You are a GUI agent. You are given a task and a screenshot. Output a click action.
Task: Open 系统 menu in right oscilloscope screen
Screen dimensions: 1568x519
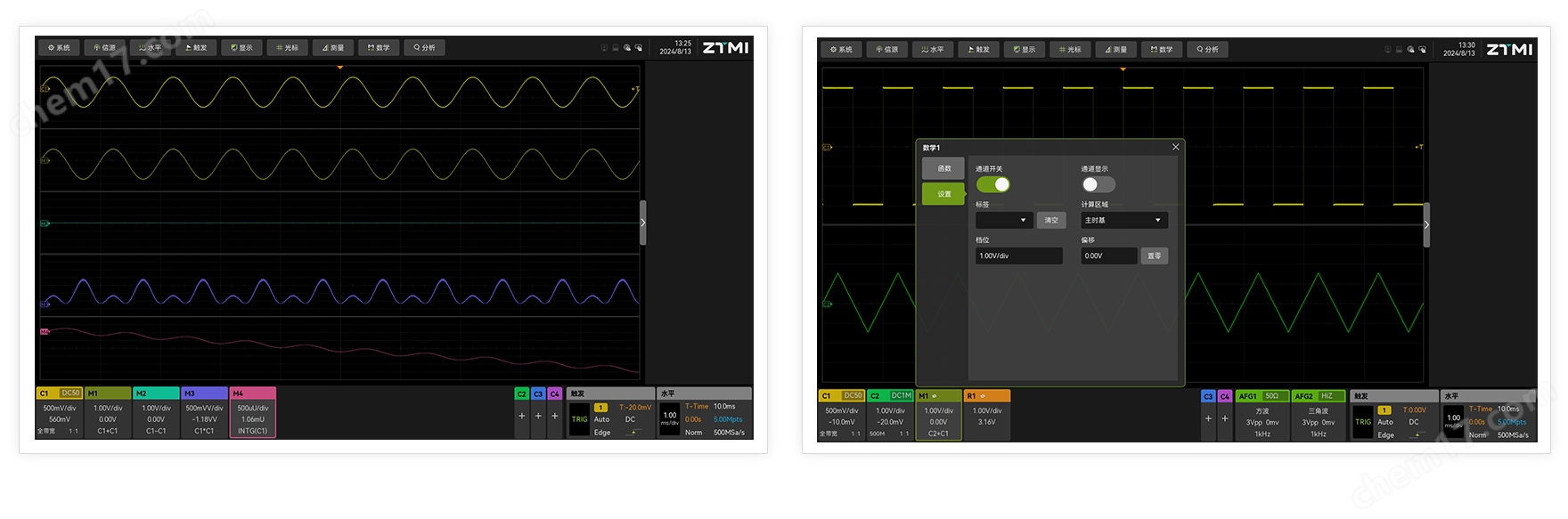pos(842,50)
